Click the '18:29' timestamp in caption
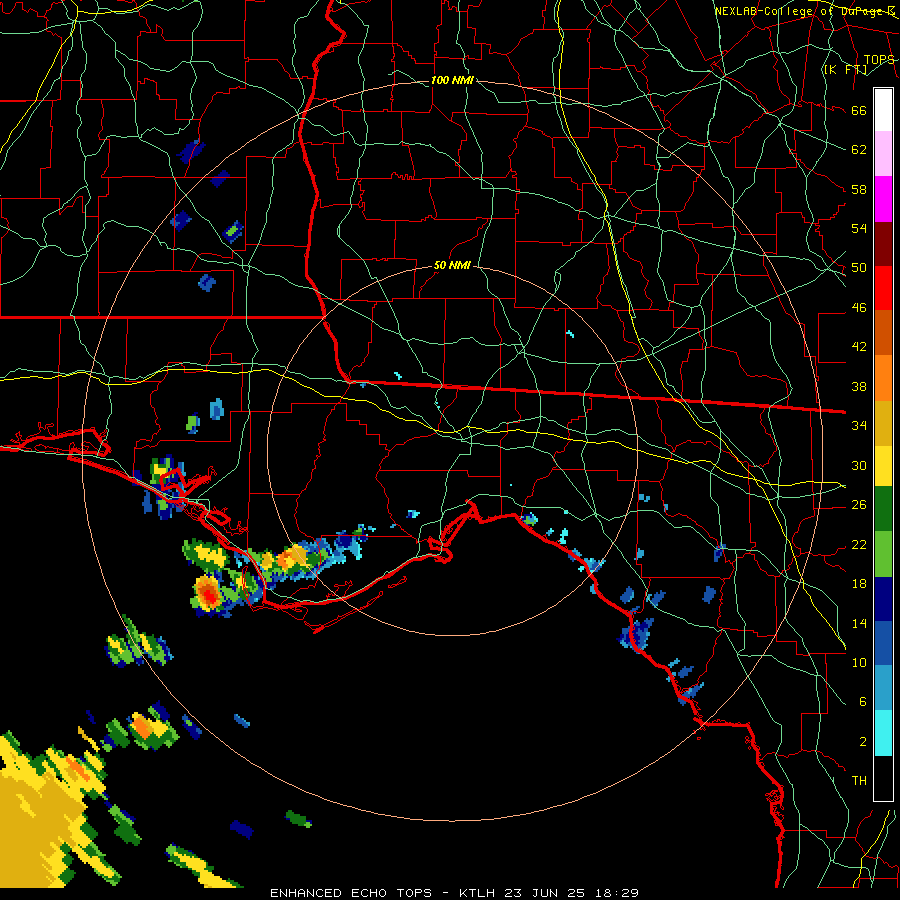 [x=616, y=893]
